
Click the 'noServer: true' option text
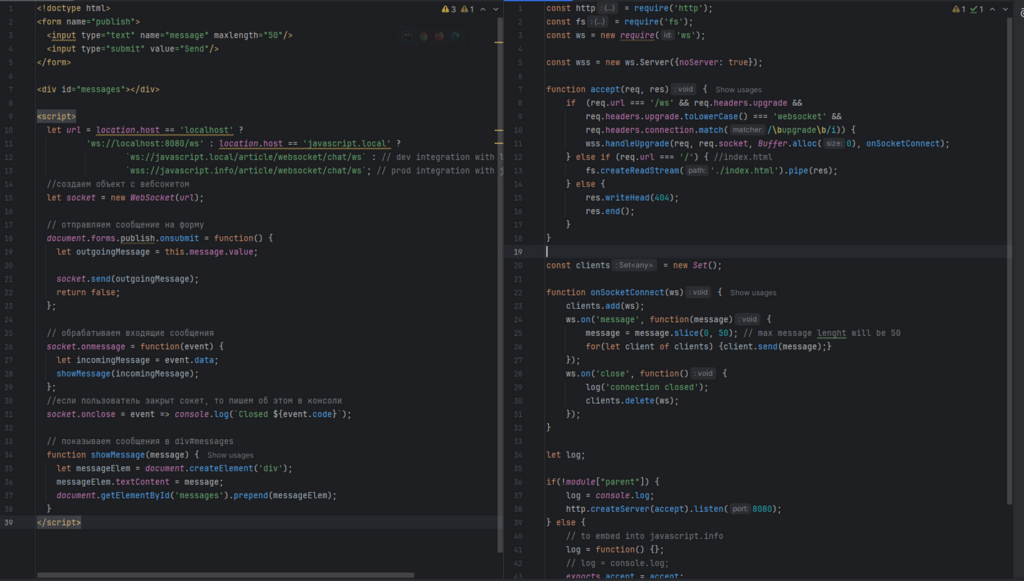tap(714, 63)
